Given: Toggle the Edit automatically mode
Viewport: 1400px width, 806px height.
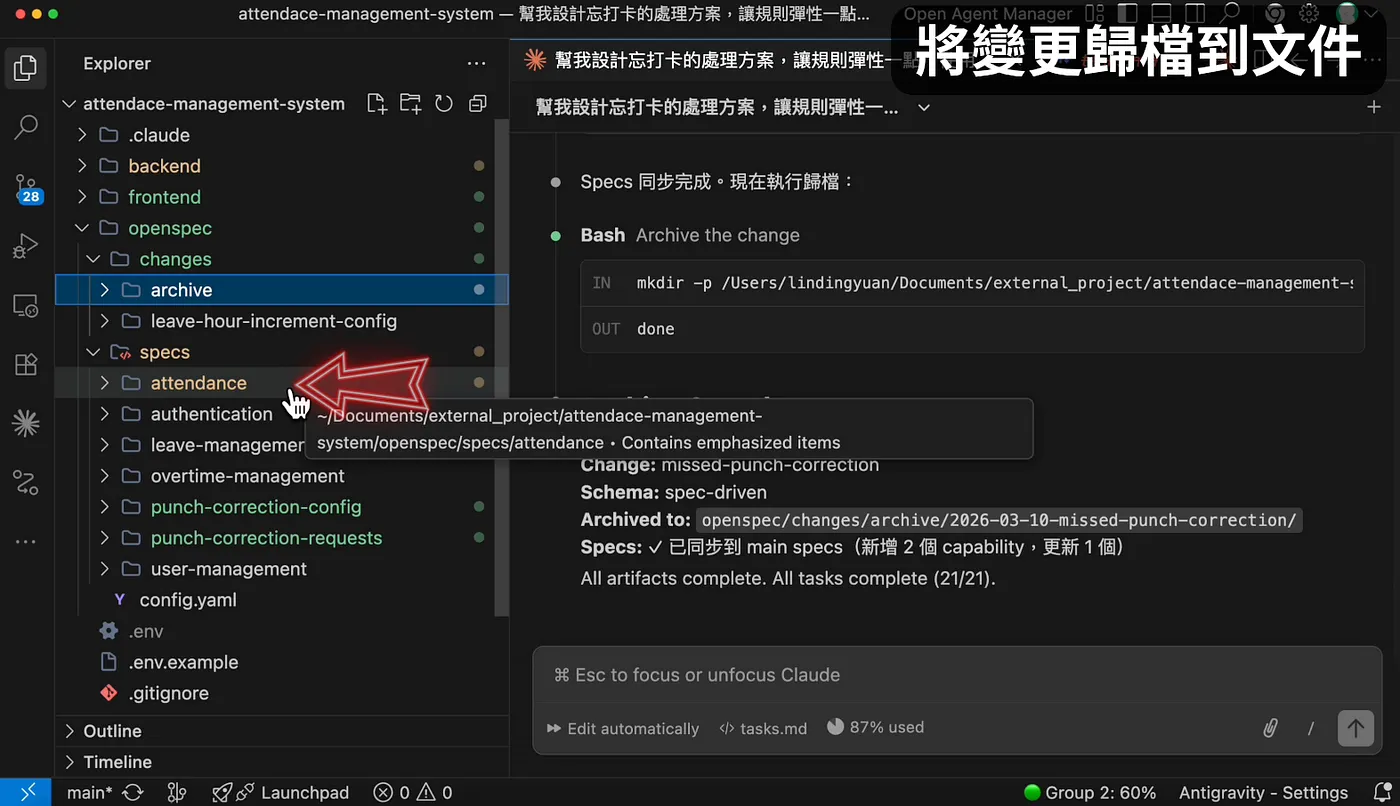Looking at the screenshot, I should pos(623,728).
